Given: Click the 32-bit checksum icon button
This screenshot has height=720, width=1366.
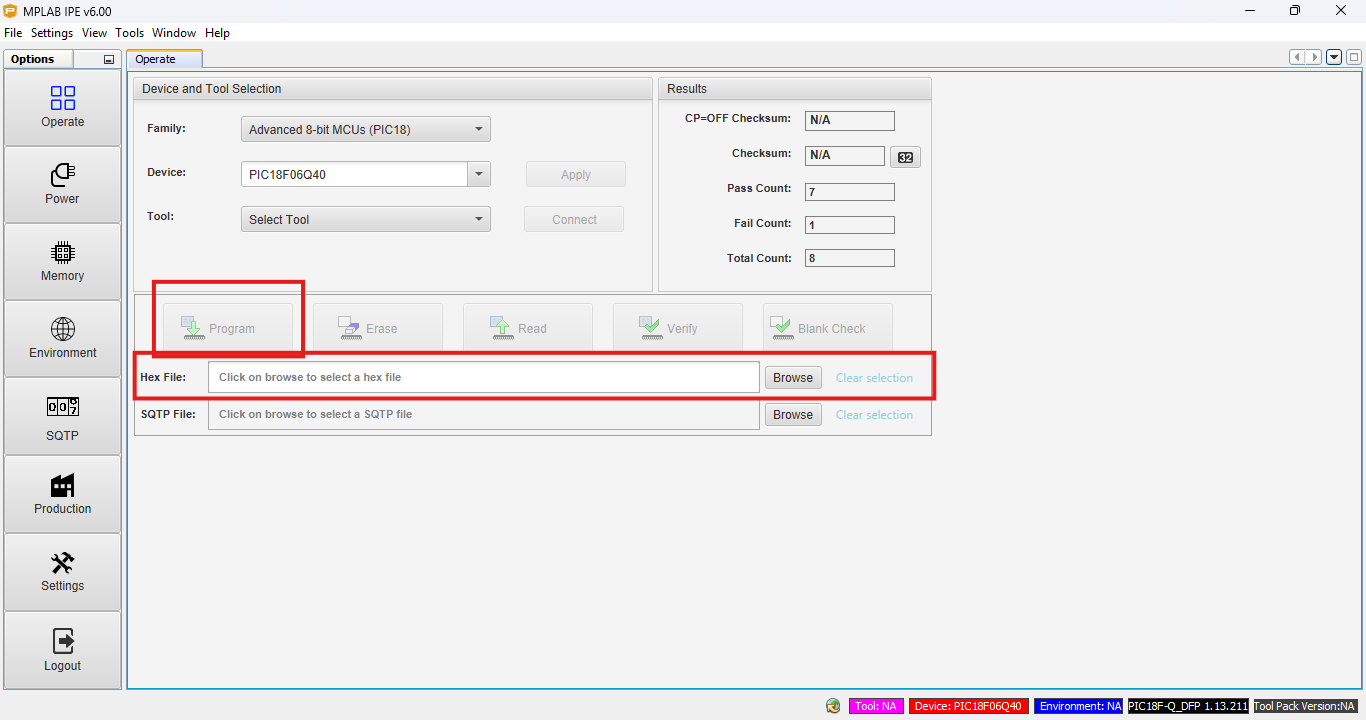Looking at the screenshot, I should 905,157.
